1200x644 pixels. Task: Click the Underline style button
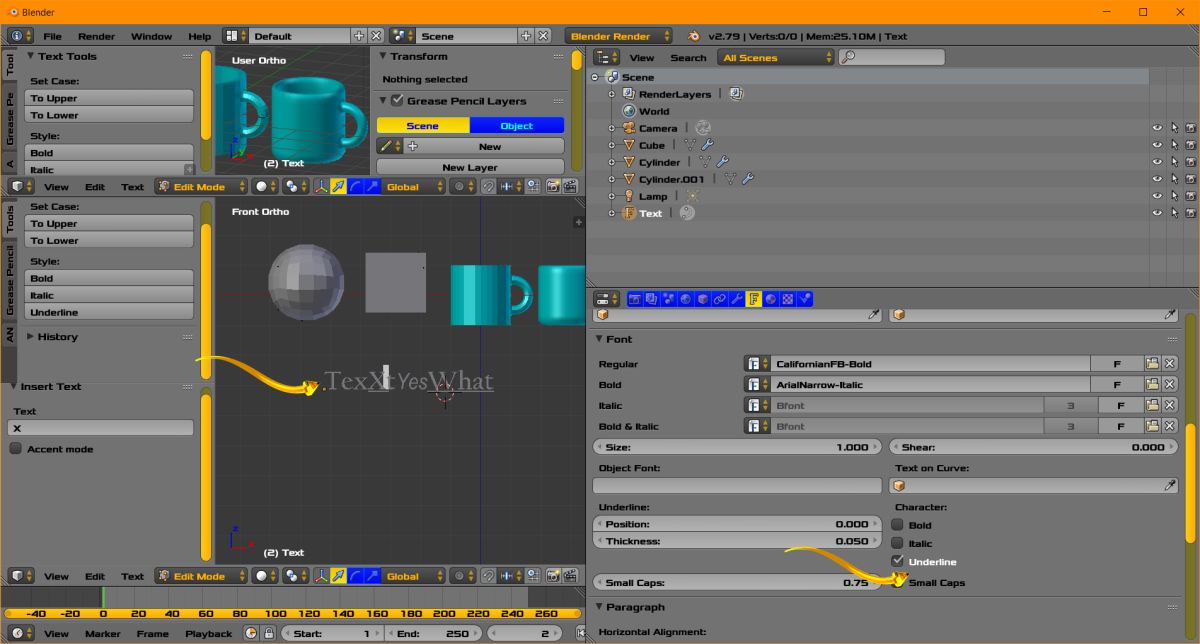point(110,312)
